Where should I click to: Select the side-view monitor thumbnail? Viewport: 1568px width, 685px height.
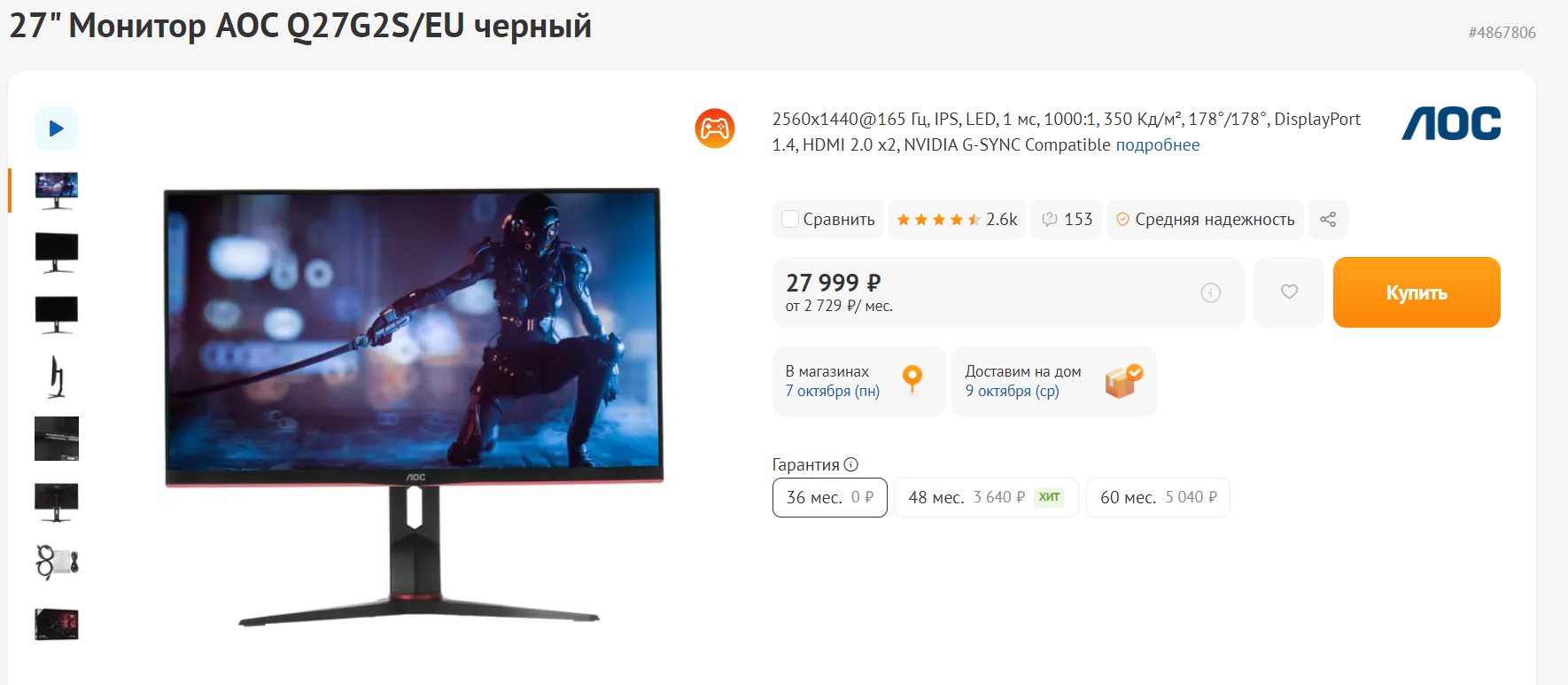[57, 377]
